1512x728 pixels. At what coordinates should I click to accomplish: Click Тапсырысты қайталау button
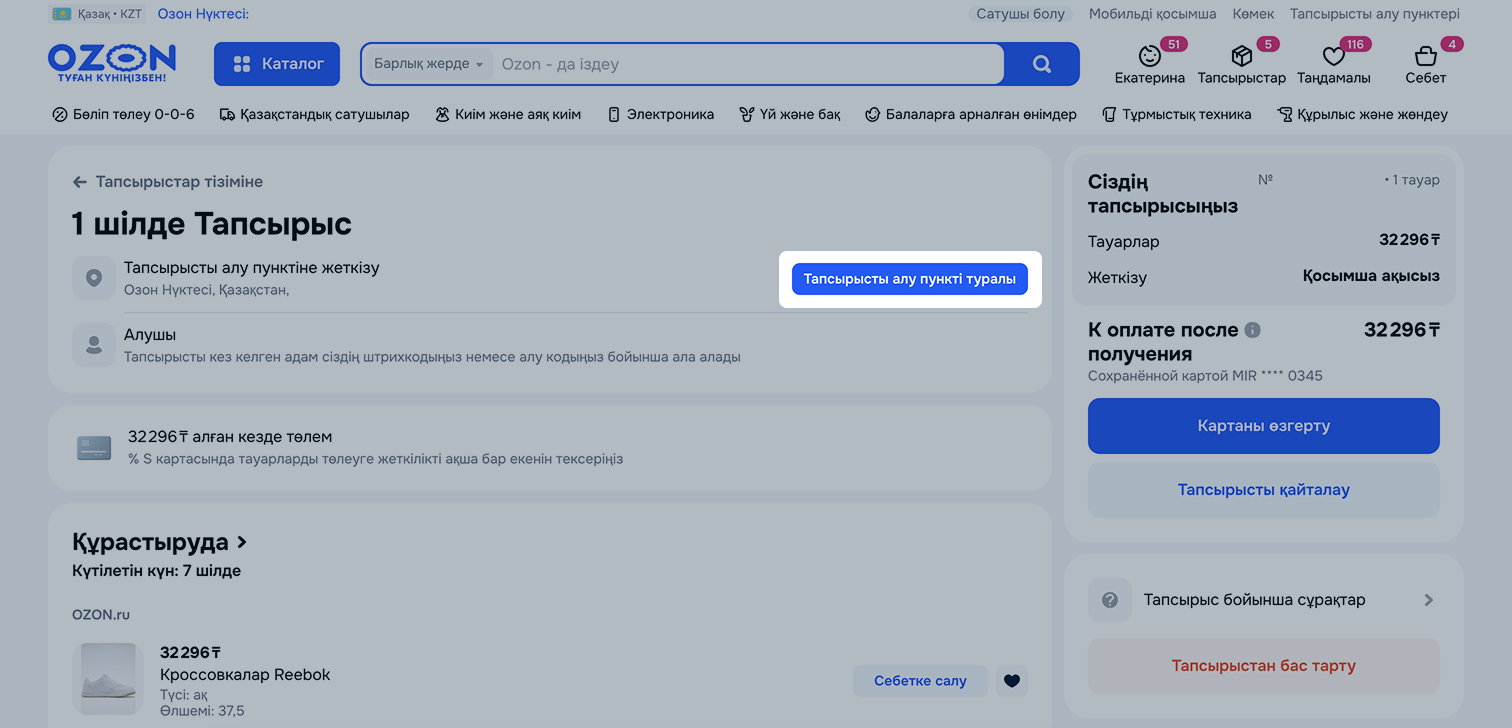(x=1264, y=490)
